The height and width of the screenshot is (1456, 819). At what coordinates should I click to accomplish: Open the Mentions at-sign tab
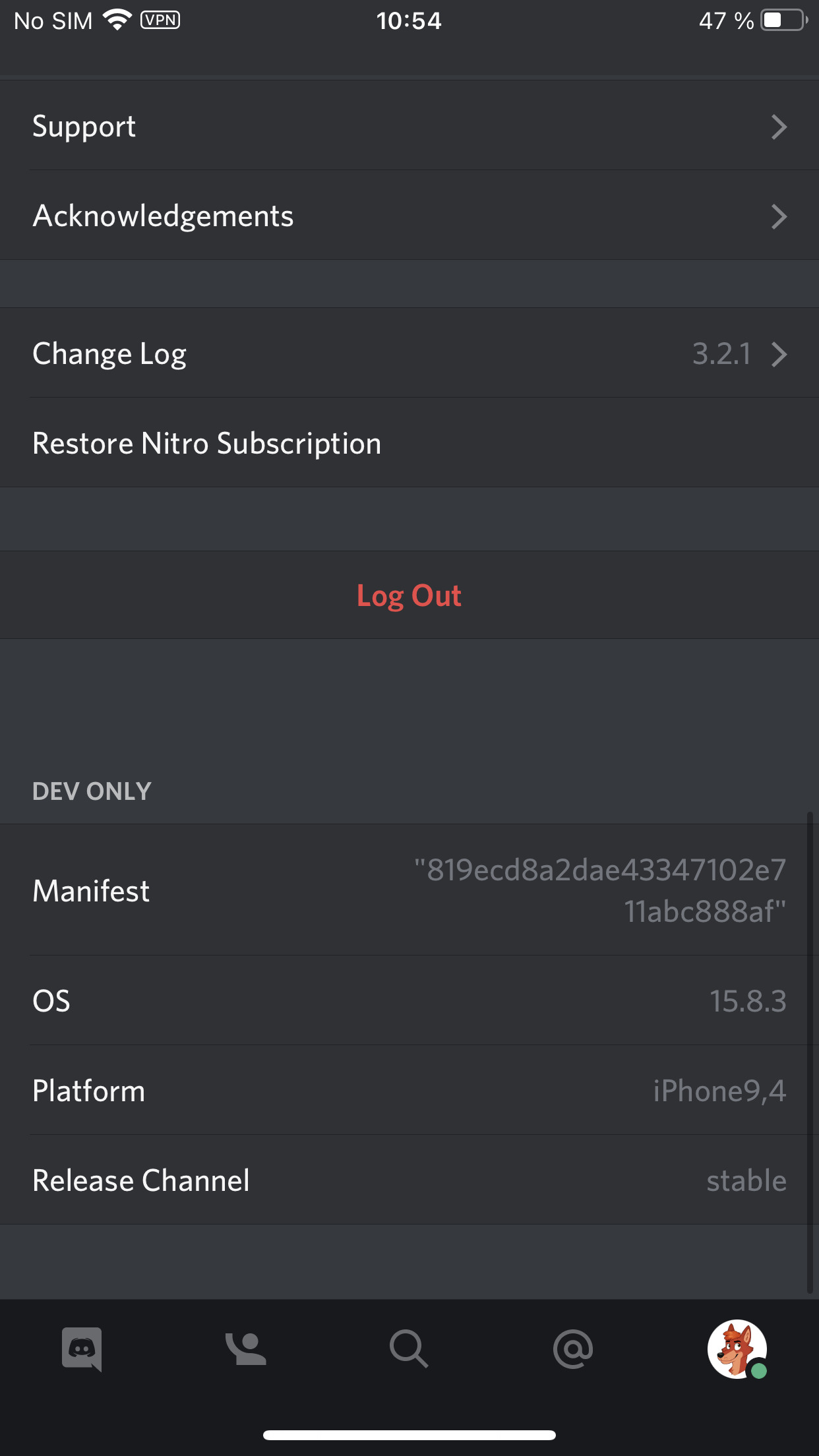[572, 1349]
